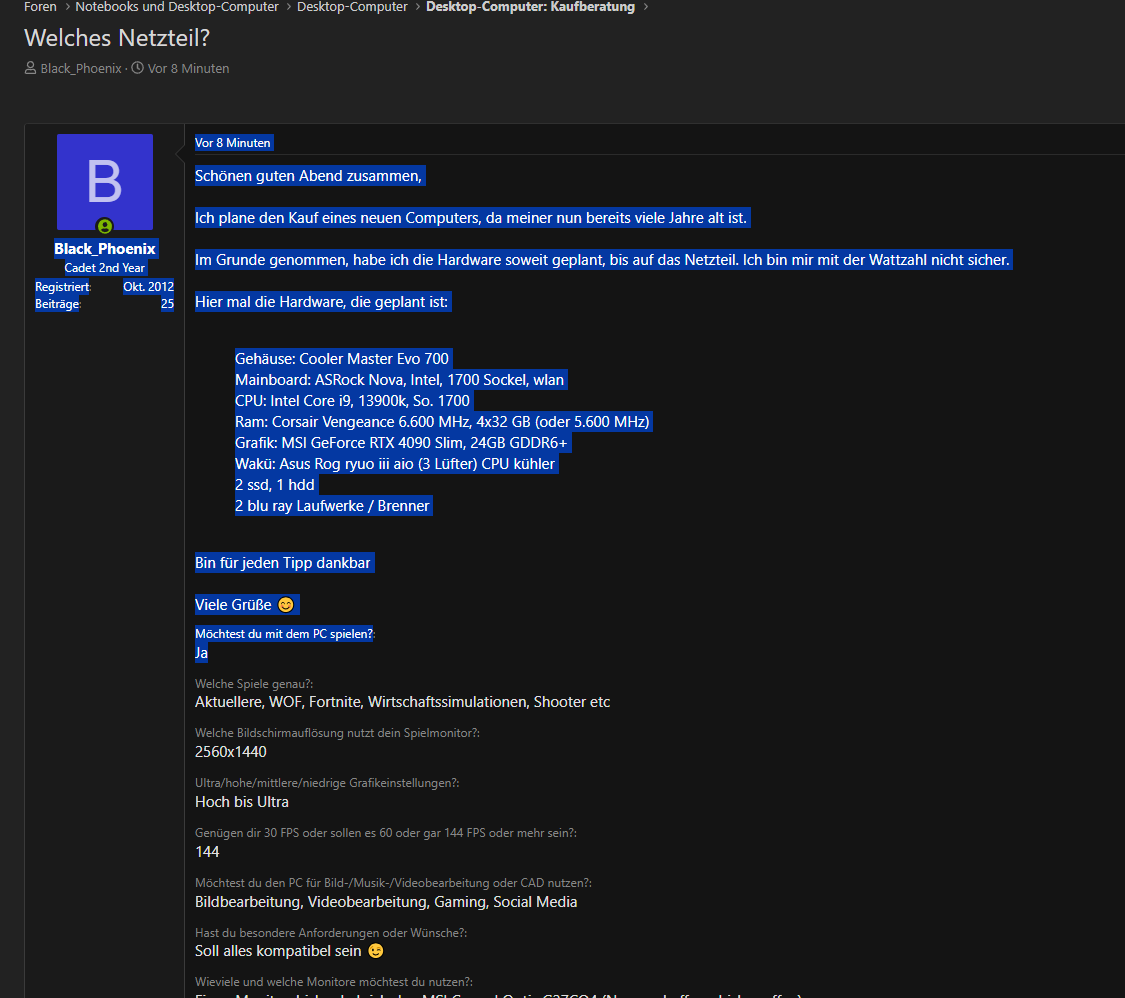Click wink emoji after kompatibel sein
This screenshot has height=998, width=1125.
tap(376, 951)
